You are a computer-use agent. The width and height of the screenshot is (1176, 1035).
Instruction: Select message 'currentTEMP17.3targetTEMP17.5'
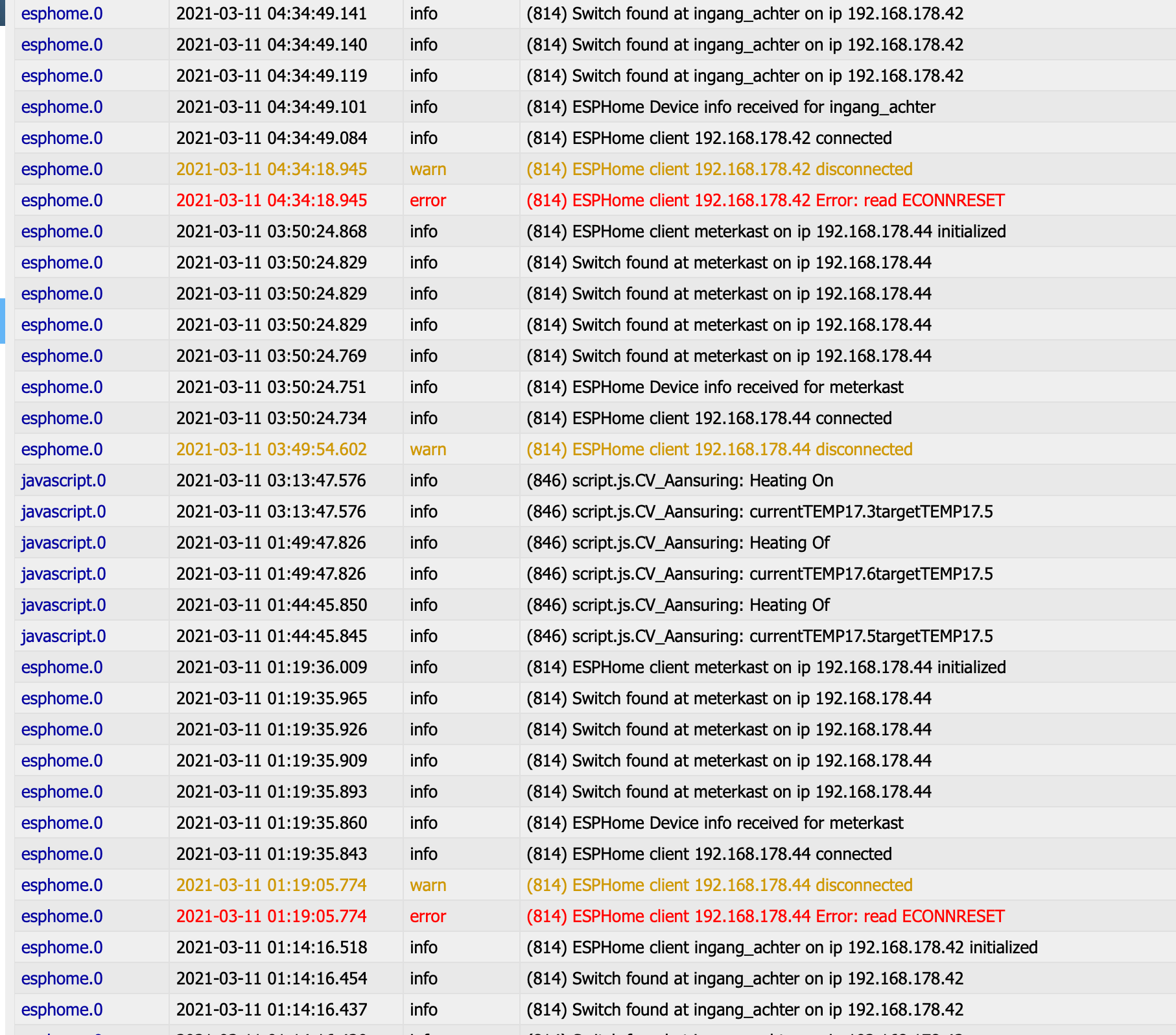(760, 512)
